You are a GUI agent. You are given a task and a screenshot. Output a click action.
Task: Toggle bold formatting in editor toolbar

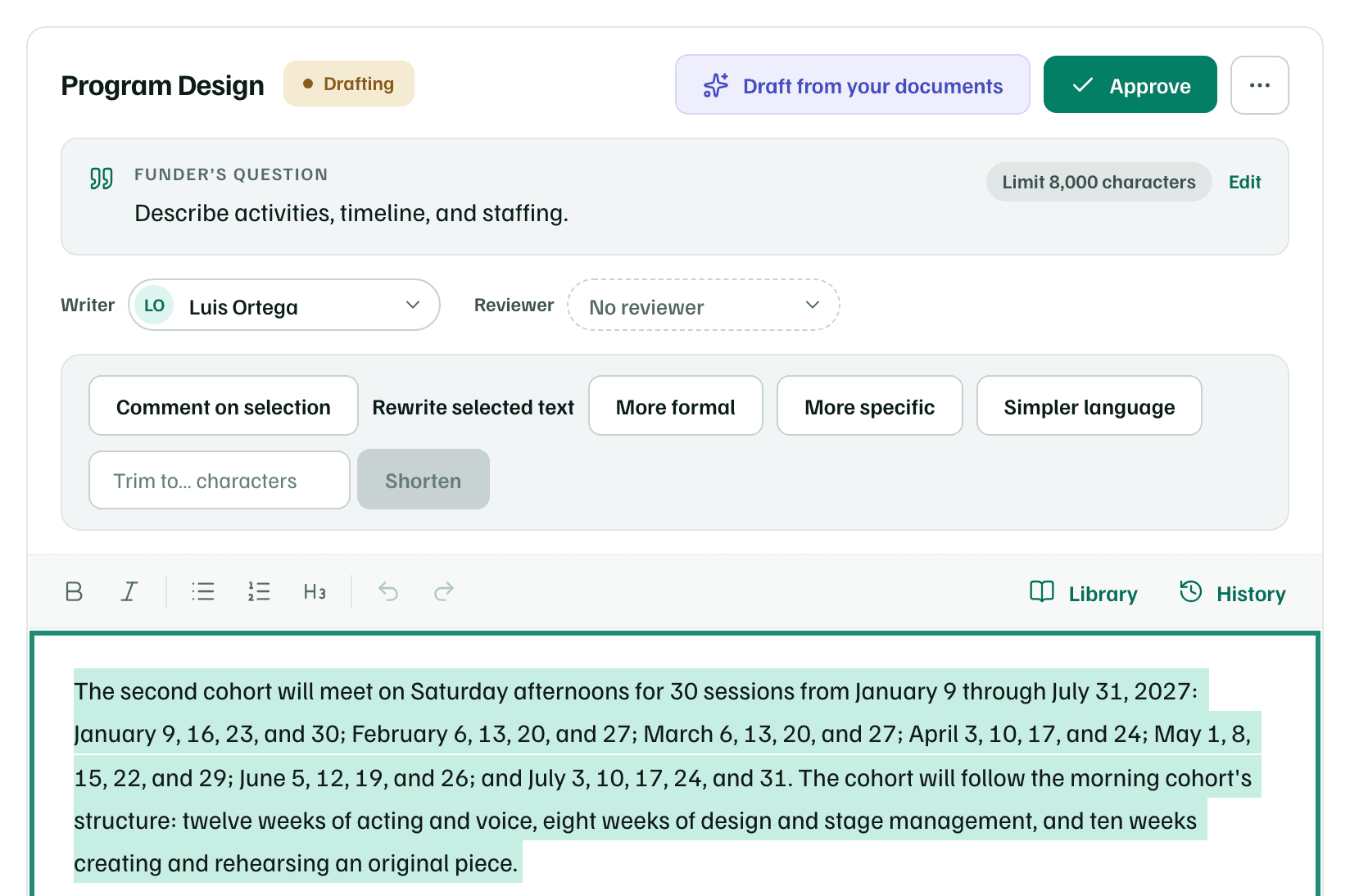pyautogui.click(x=74, y=591)
